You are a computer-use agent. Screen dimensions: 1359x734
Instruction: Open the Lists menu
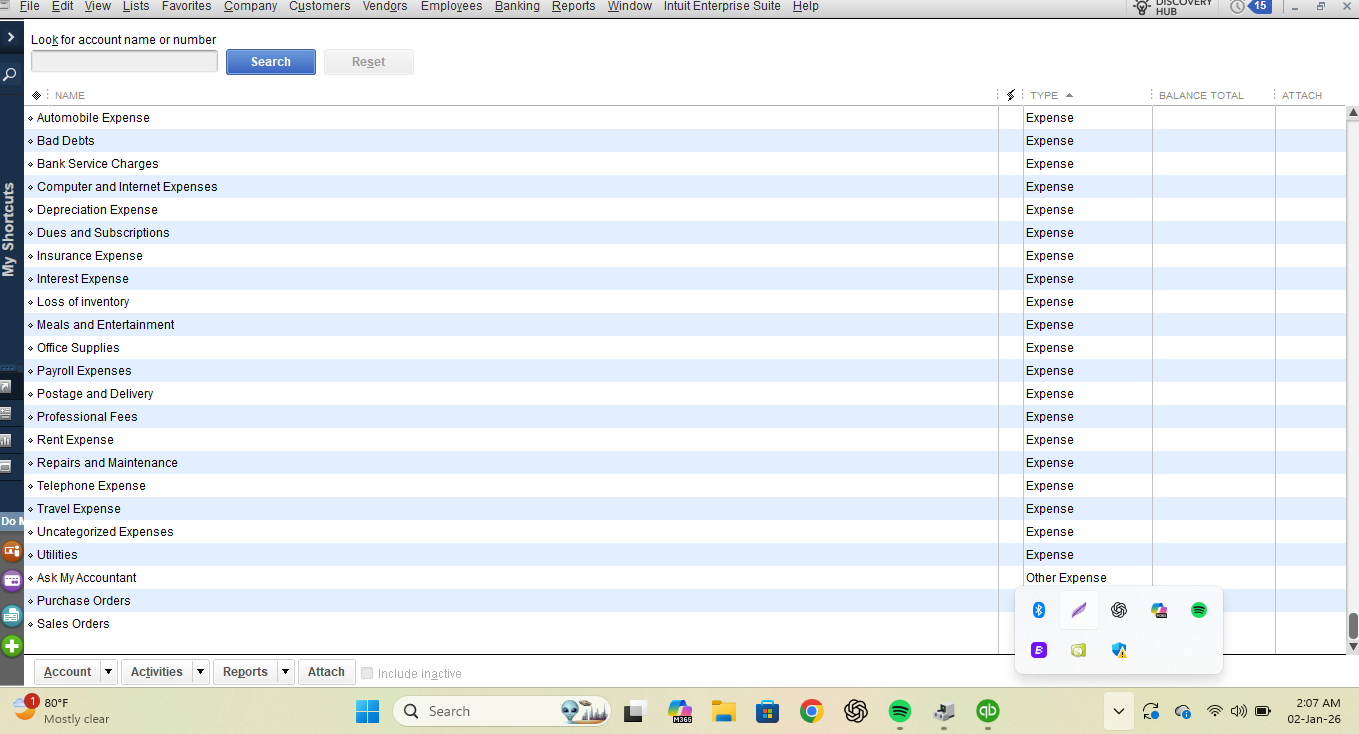point(136,6)
